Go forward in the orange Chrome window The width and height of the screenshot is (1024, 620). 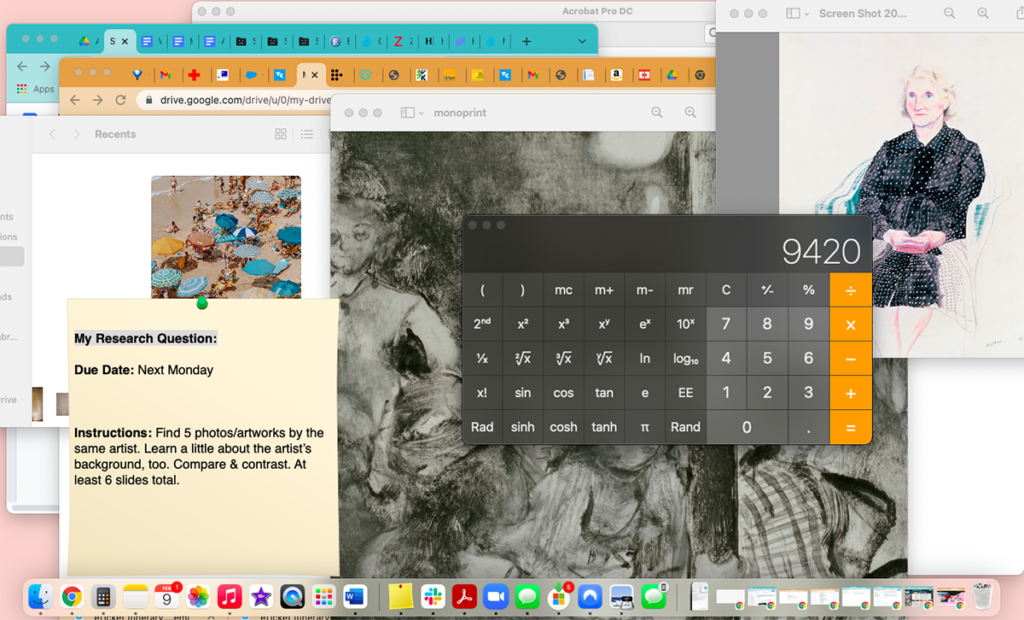[97, 100]
